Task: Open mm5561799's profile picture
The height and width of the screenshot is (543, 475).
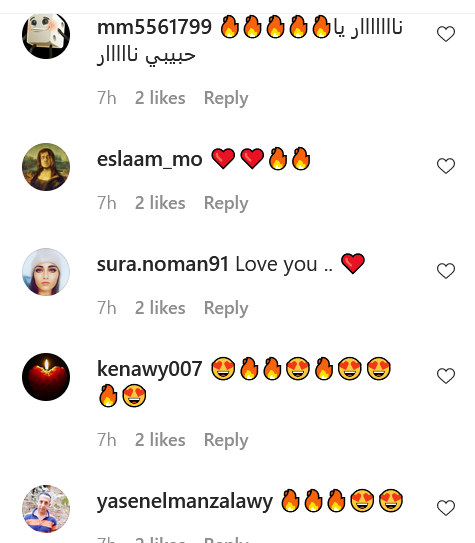Action: pos(46,35)
